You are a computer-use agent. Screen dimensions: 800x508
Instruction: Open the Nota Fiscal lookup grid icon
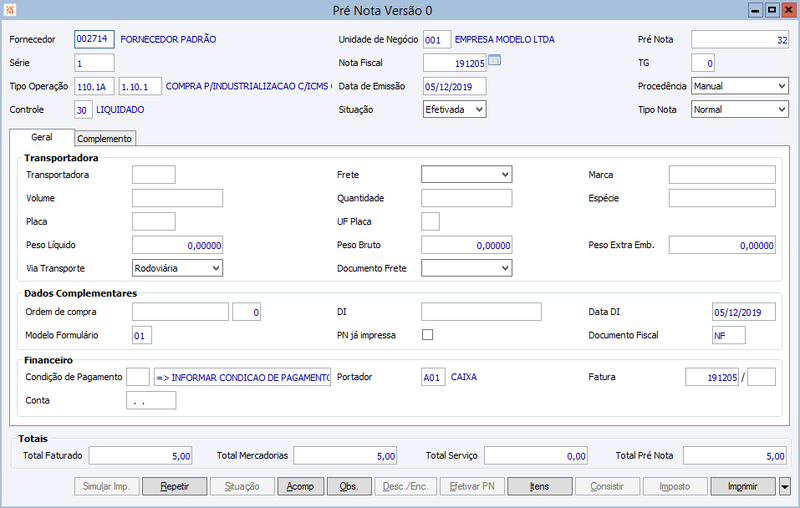(494, 60)
